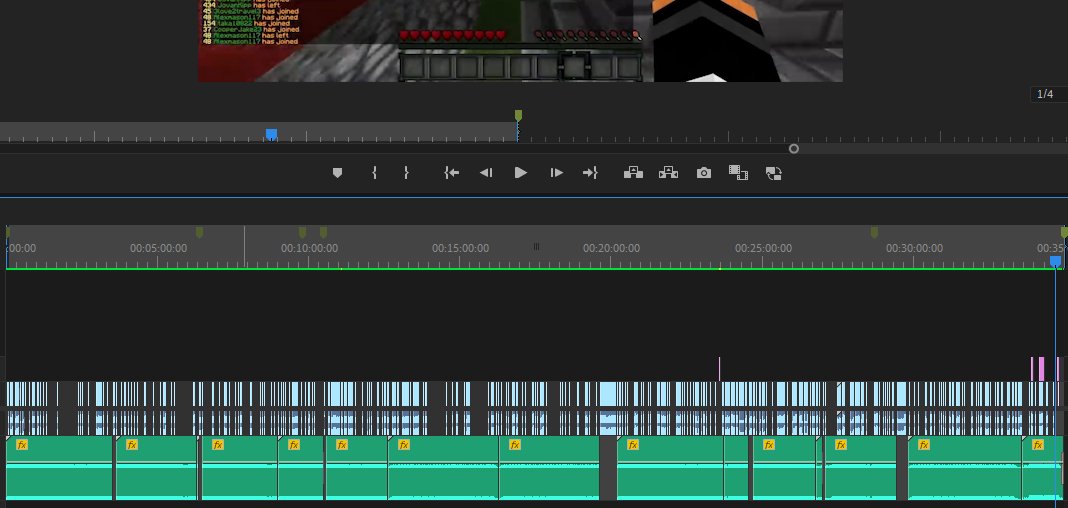Click fx badge on clip starting after 00:20:00:00
1068x508 pixels.
(x=633, y=445)
